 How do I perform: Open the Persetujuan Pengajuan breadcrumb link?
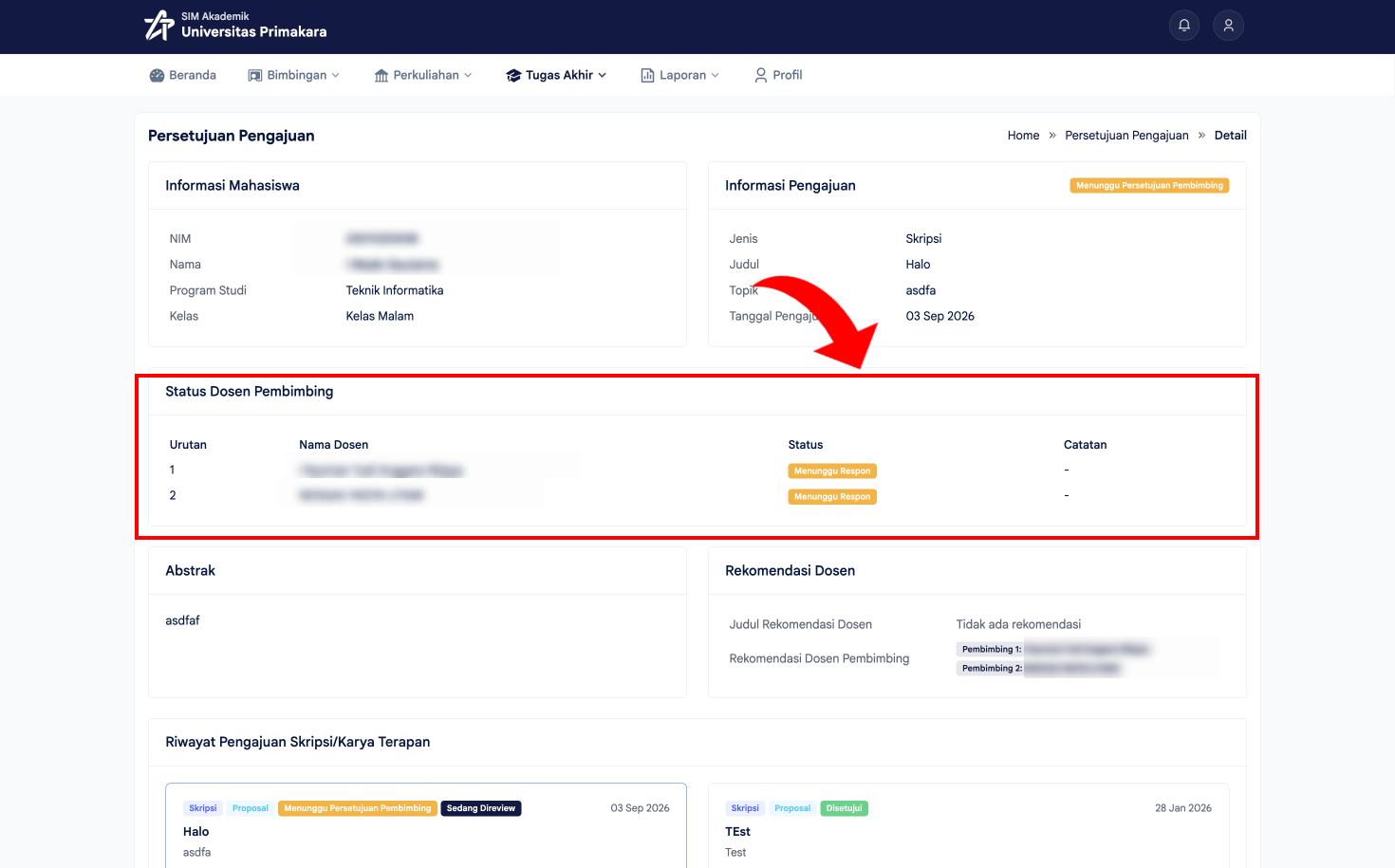[x=1126, y=136]
